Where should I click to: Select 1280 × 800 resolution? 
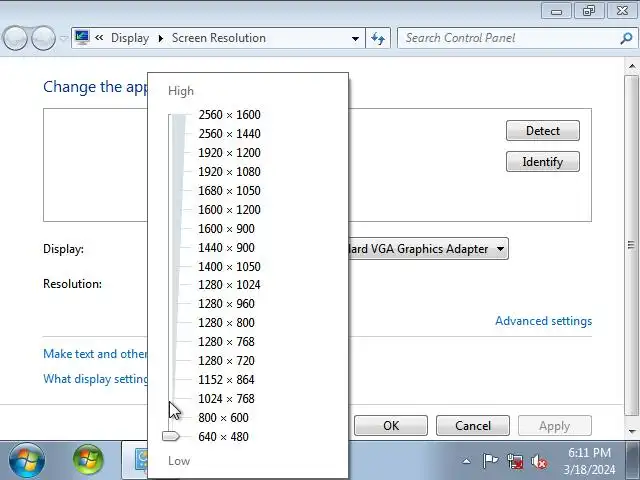pyautogui.click(x=226, y=323)
